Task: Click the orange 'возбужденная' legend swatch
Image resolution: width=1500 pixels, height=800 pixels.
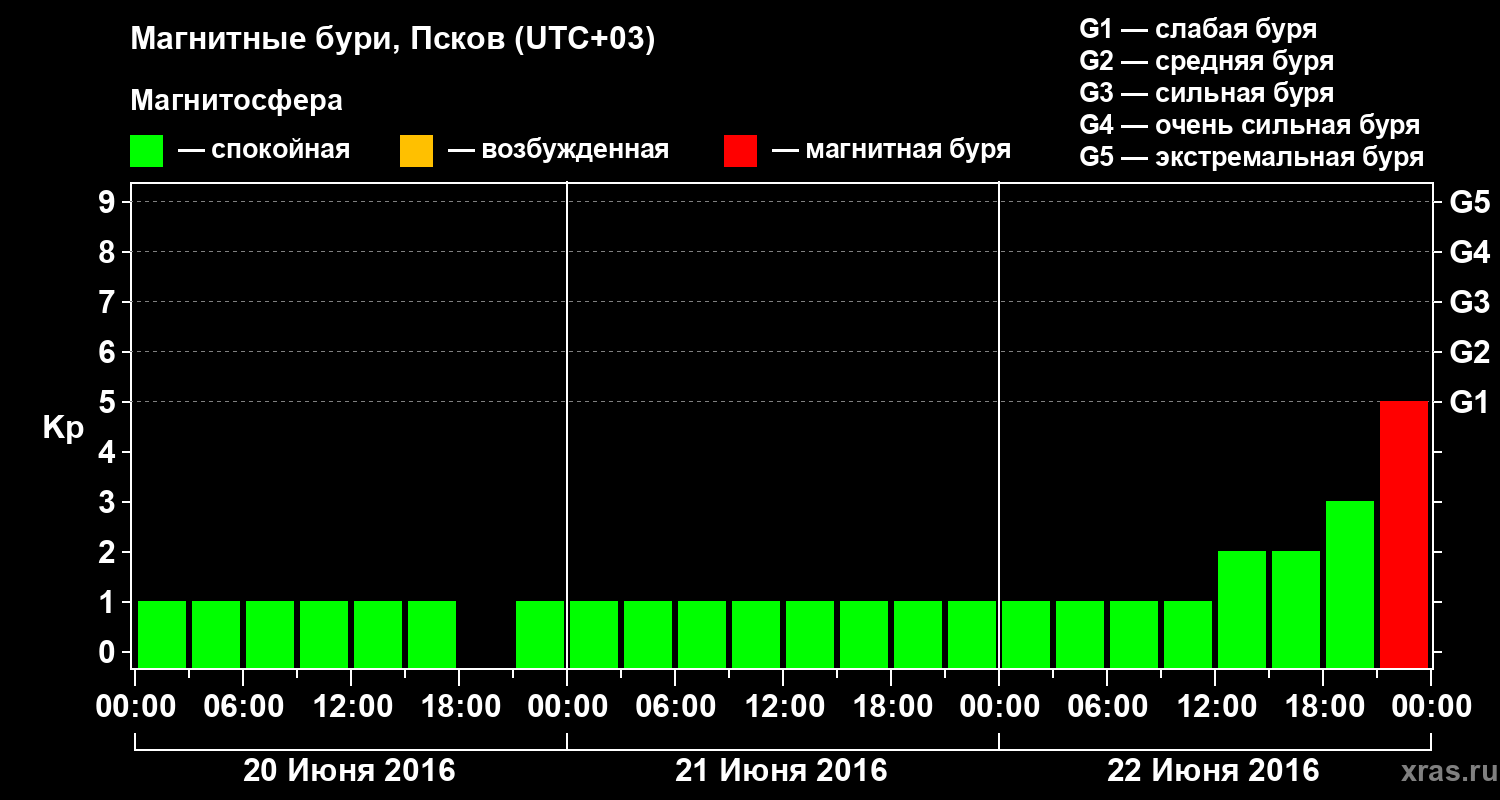Action: click(416, 150)
